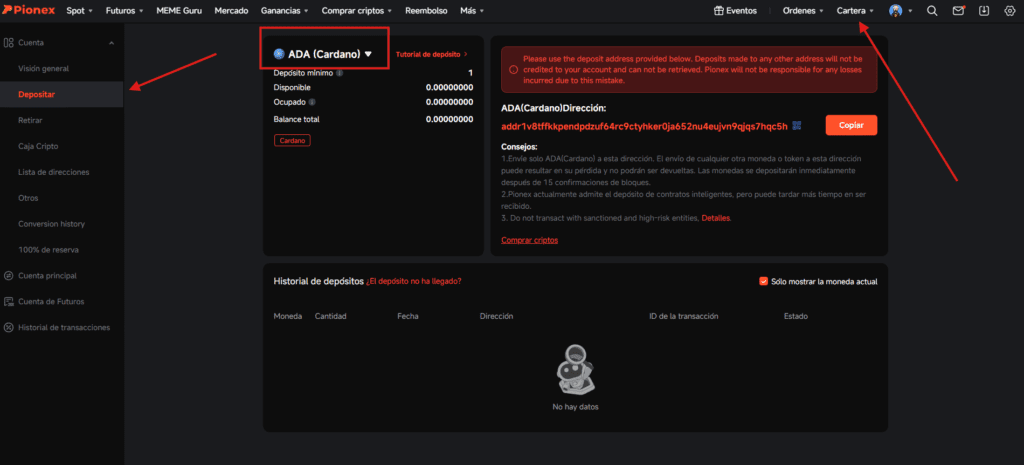
Task: Click the info icon beside Depósito mínimo
Action: 341,73
